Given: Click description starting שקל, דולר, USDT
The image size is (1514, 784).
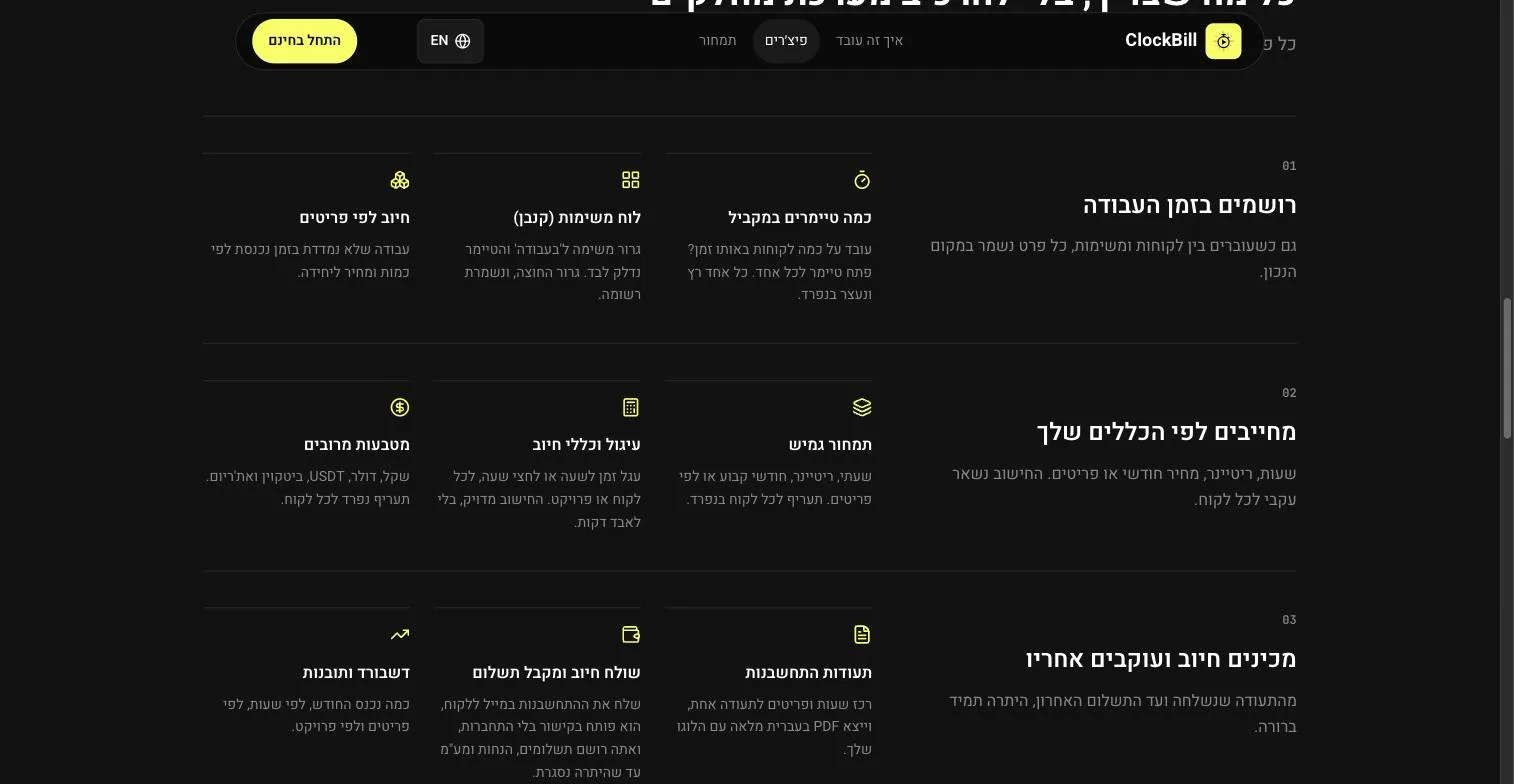Looking at the screenshot, I should (x=308, y=488).
